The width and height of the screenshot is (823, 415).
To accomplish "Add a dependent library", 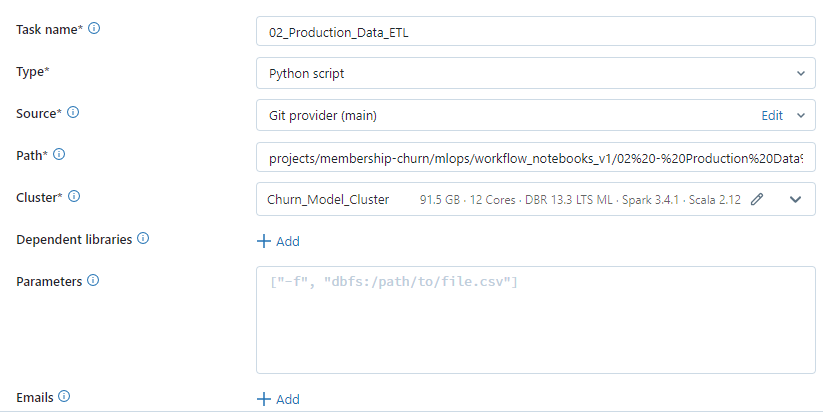I will point(278,241).
